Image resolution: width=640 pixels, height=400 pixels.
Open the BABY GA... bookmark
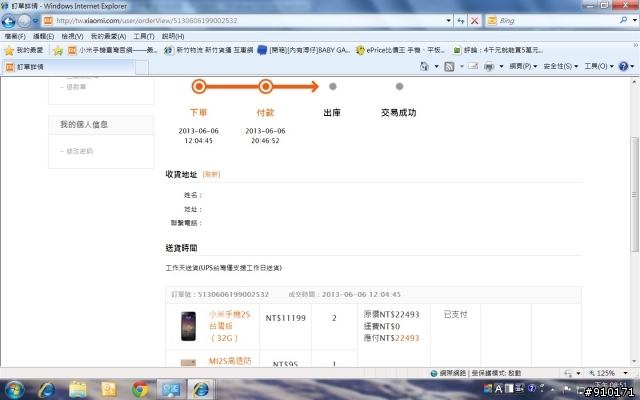304,50
